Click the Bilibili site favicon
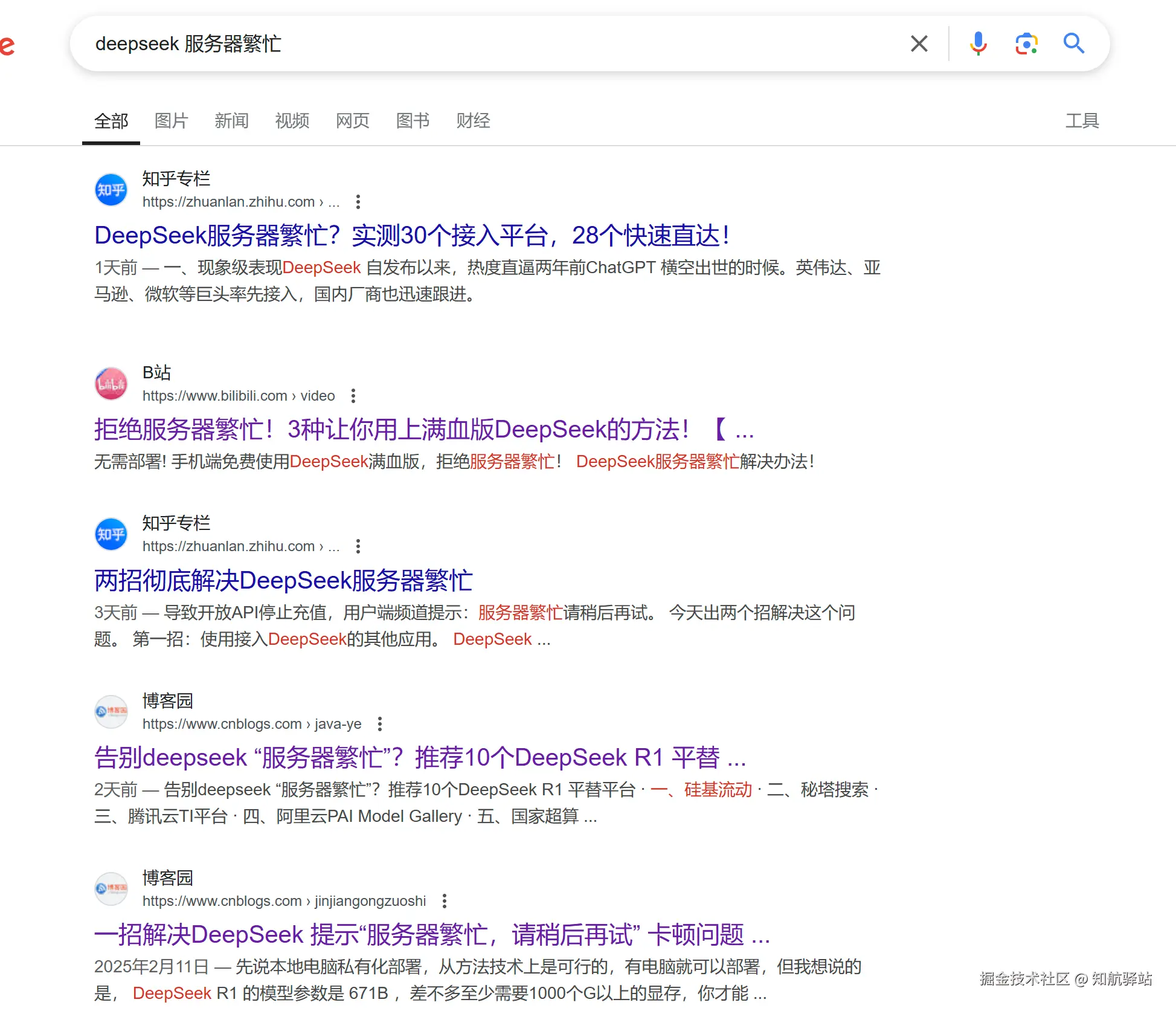The image size is (1176, 1011). (111, 384)
